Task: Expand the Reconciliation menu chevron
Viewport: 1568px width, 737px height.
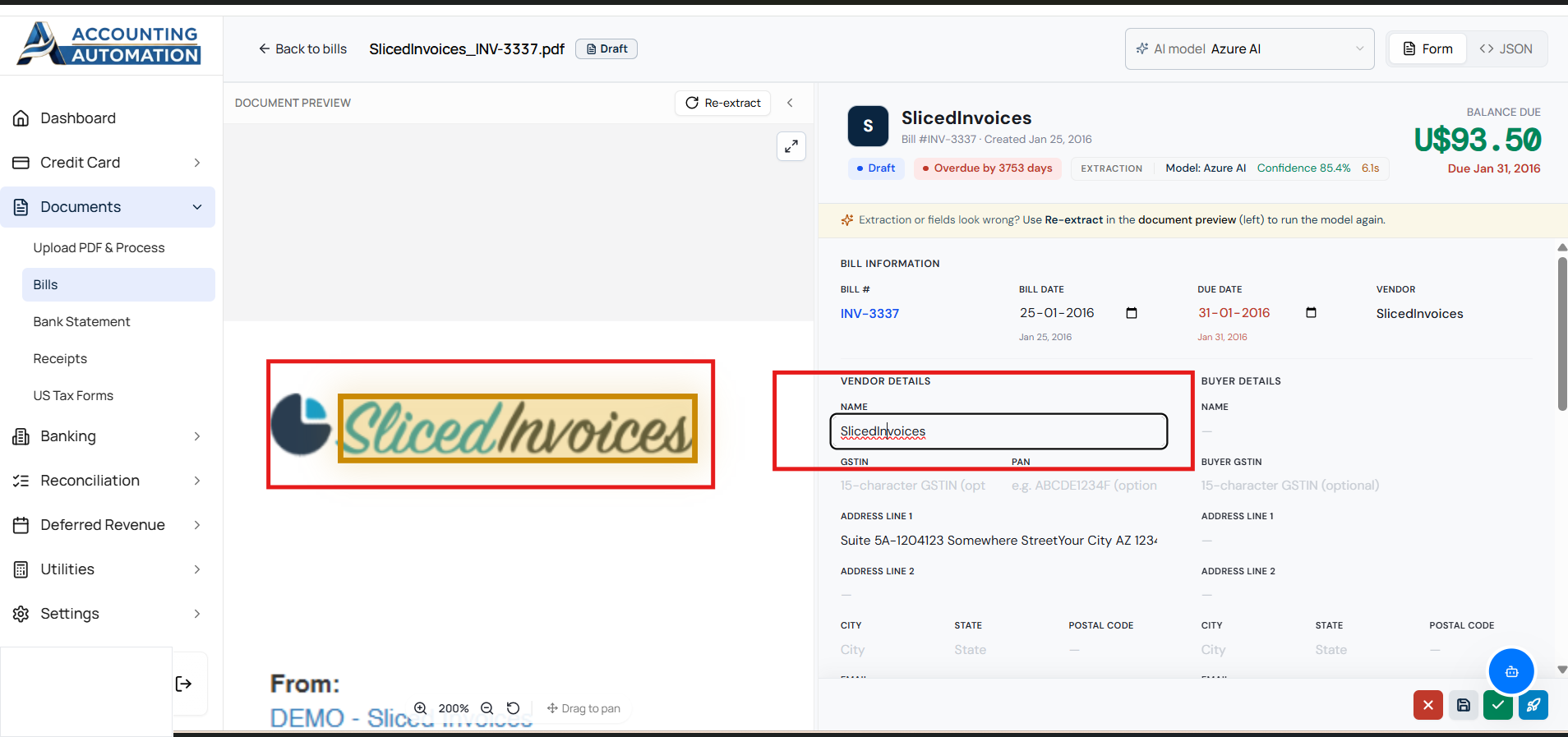Action: click(197, 481)
